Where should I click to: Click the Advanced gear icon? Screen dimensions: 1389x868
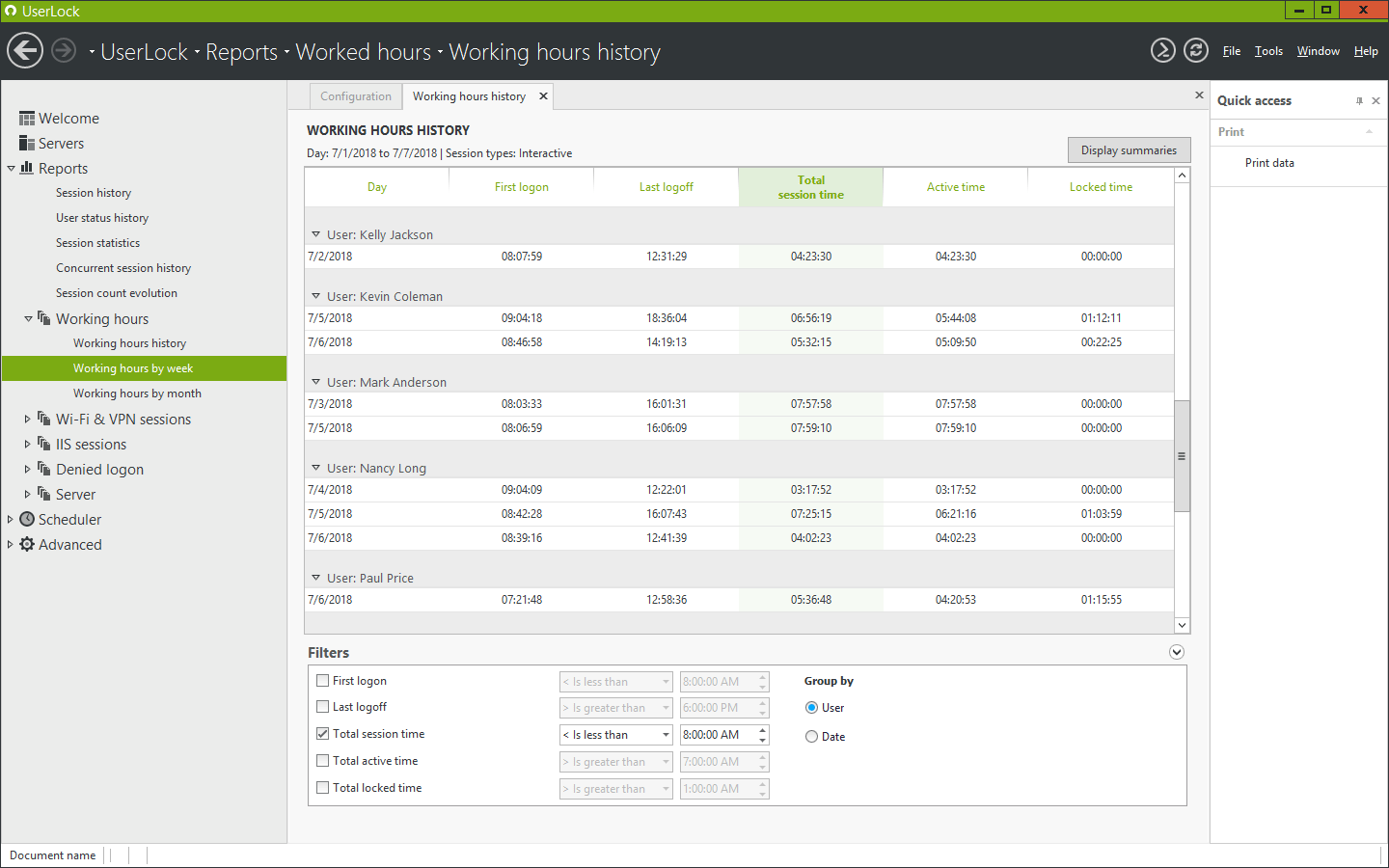coord(27,544)
